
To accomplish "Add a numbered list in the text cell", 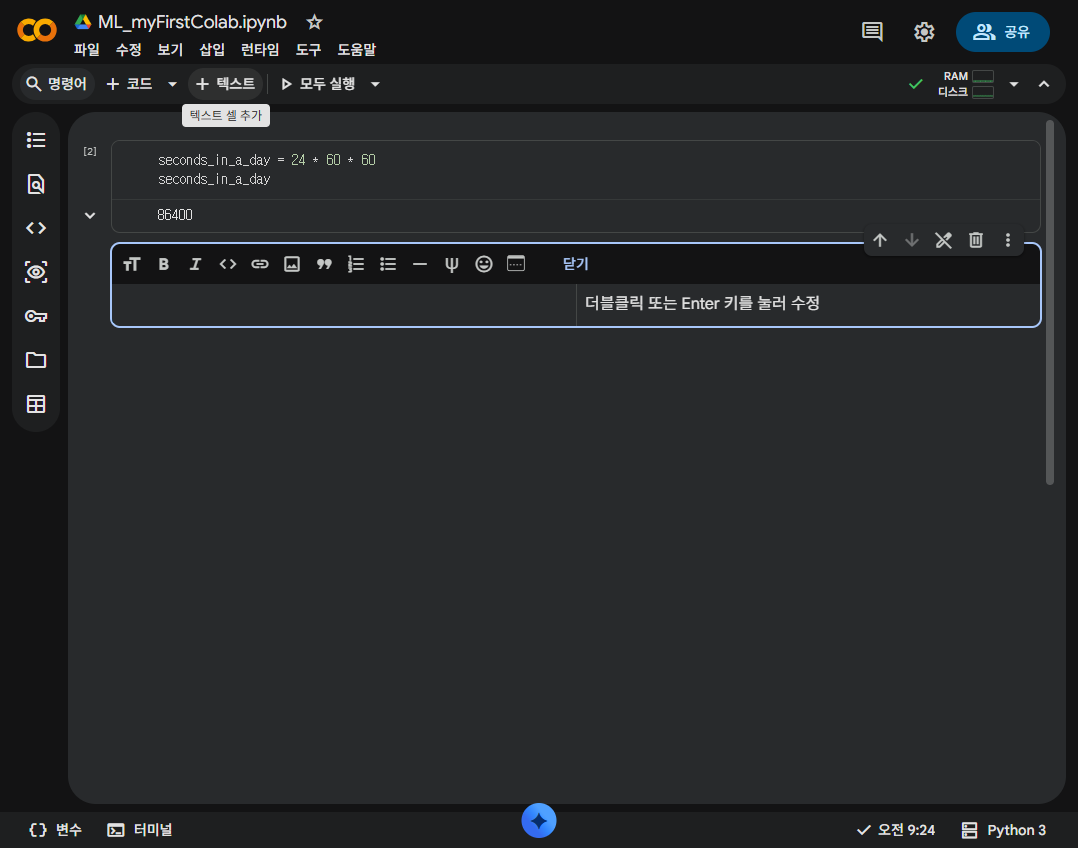I will (x=355, y=264).
